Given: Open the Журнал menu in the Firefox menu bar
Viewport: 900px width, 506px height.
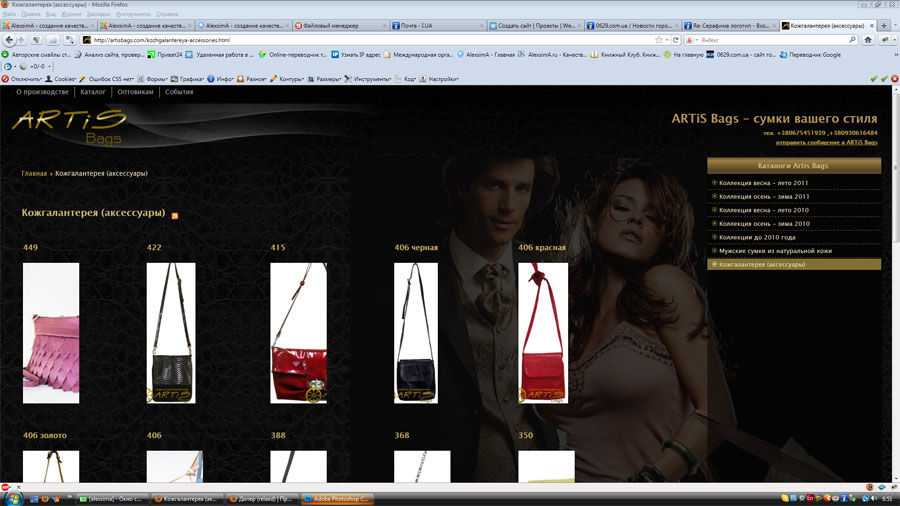Looking at the screenshot, I should [x=71, y=14].
